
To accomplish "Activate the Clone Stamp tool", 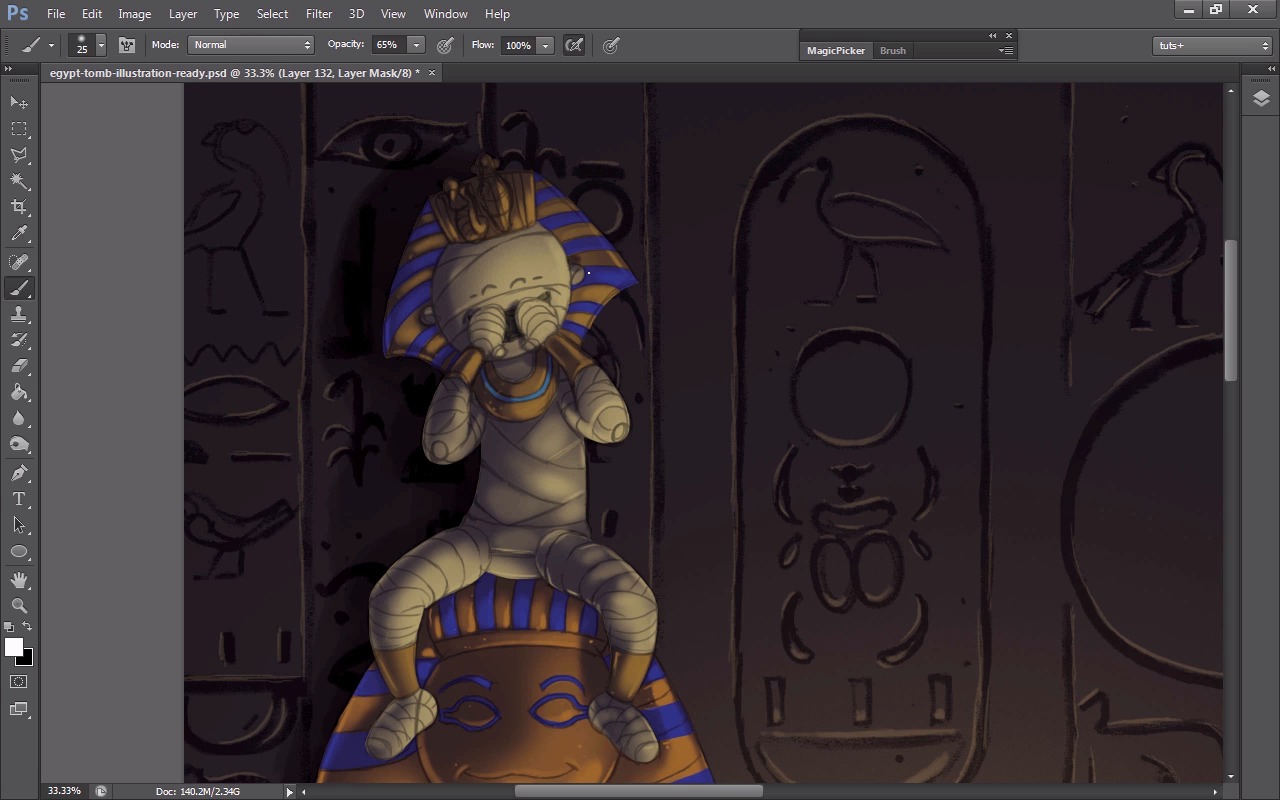I will tap(19, 314).
